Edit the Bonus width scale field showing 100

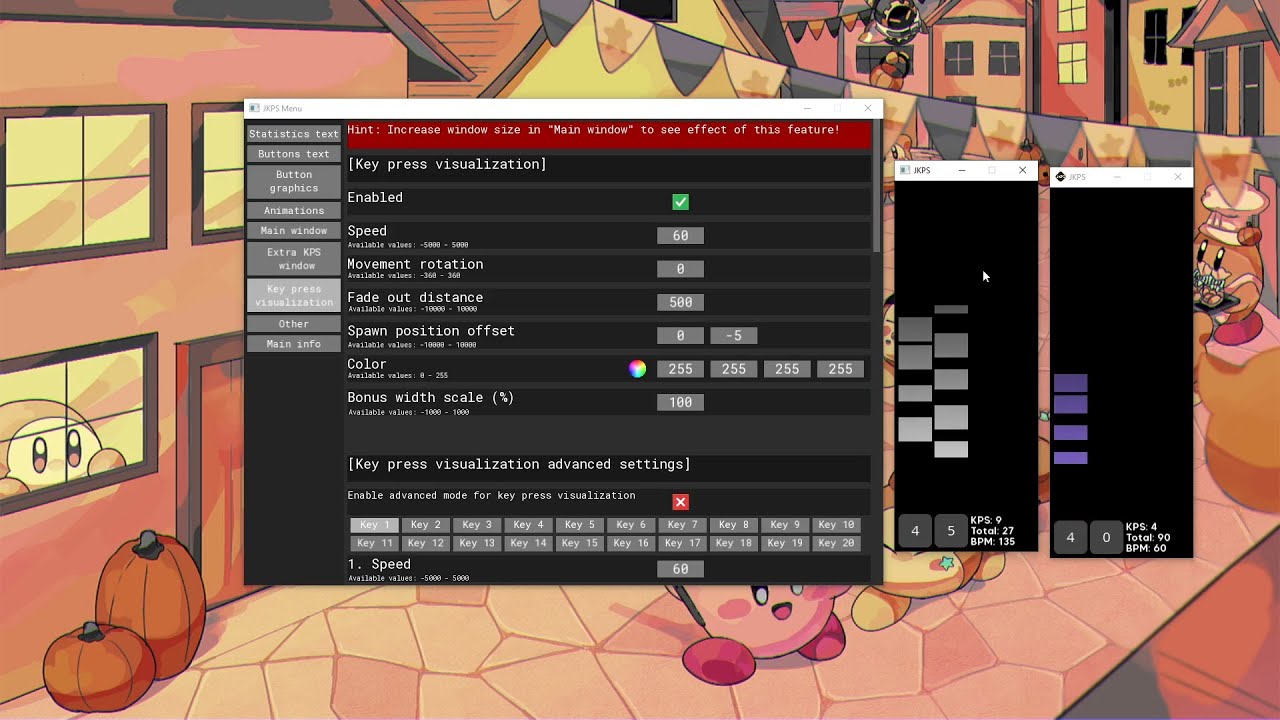click(x=680, y=402)
